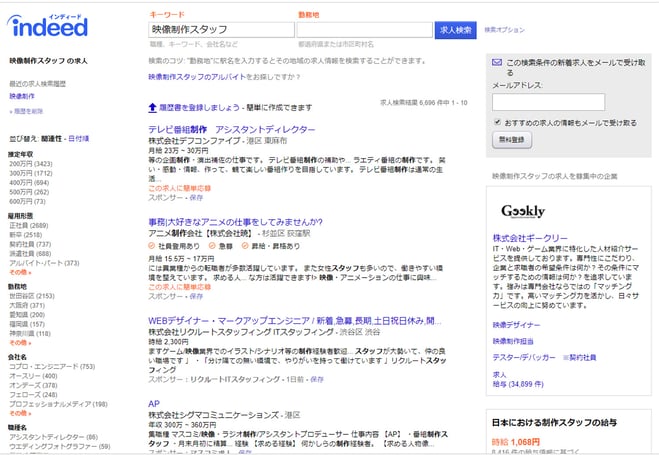Expand その他 under 勤務地
This screenshot has height=455, width=659.
(20, 343)
